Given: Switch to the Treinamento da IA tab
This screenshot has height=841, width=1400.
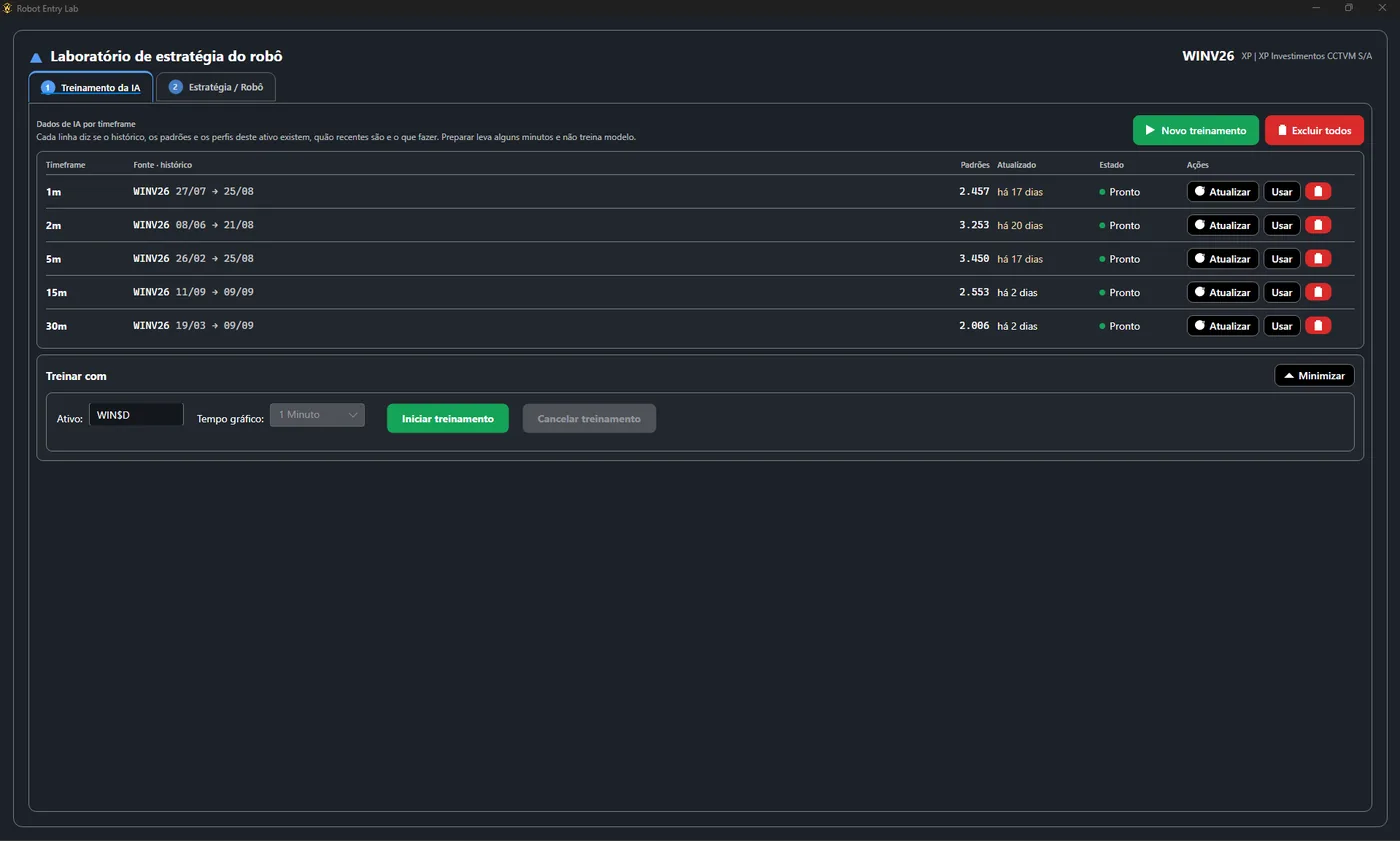Looking at the screenshot, I should coord(90,87).
